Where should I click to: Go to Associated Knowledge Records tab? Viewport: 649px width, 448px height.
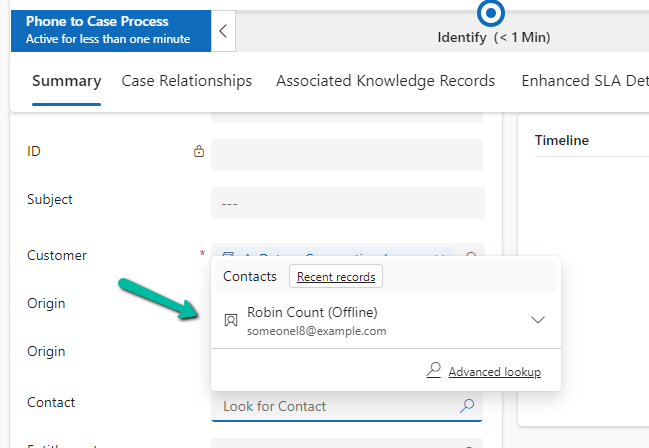[385, 81]
